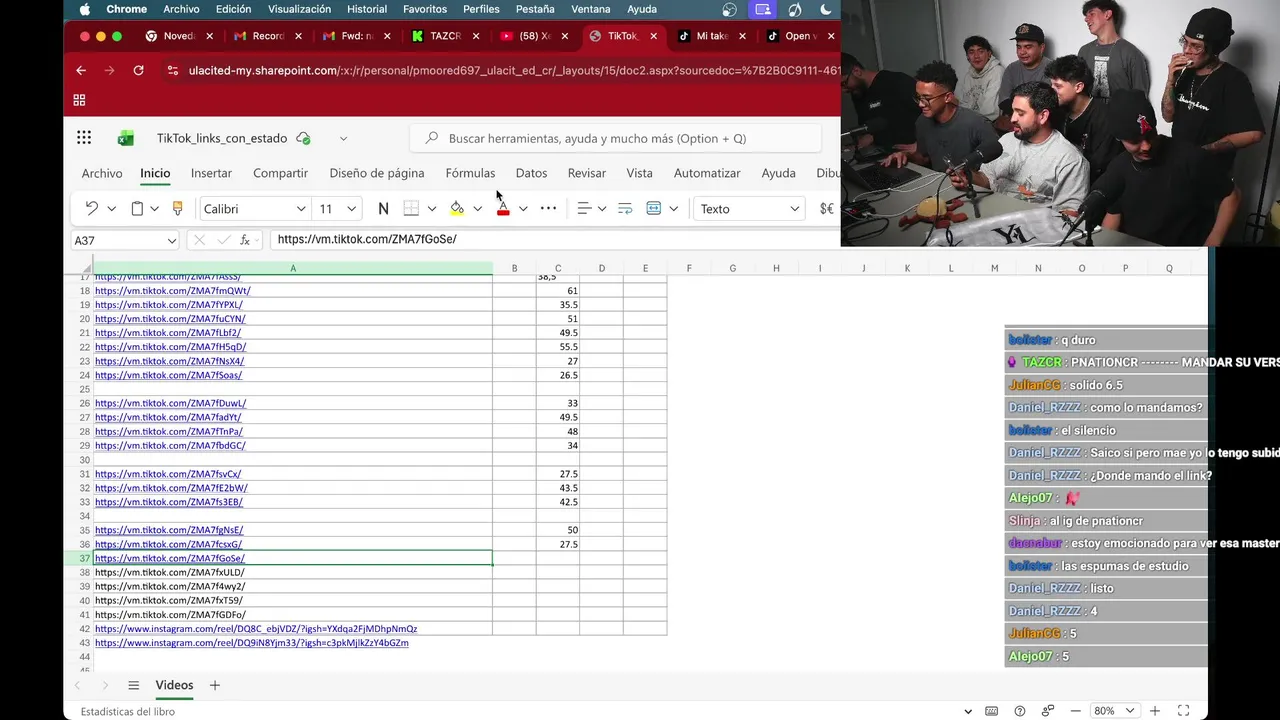Open the Texto number format dropdown
This screenshot has width=1280, height=720.
750,208
